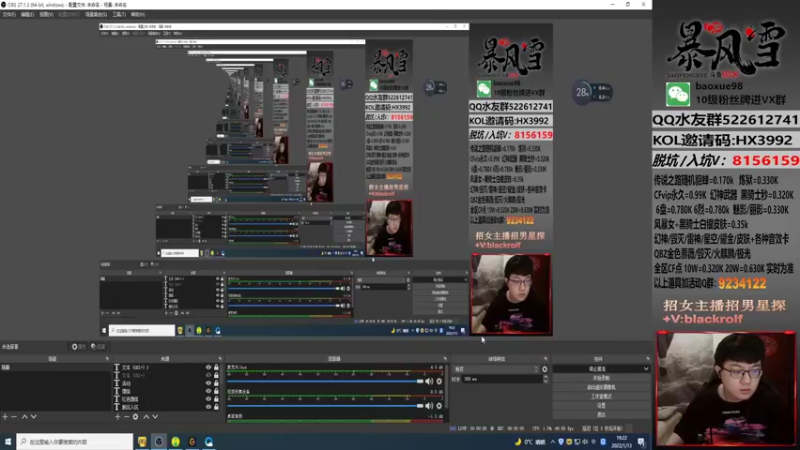Toggle lock on the fourth source row
Viewport: 800px width, 450px height.
(x=216, y=391)
